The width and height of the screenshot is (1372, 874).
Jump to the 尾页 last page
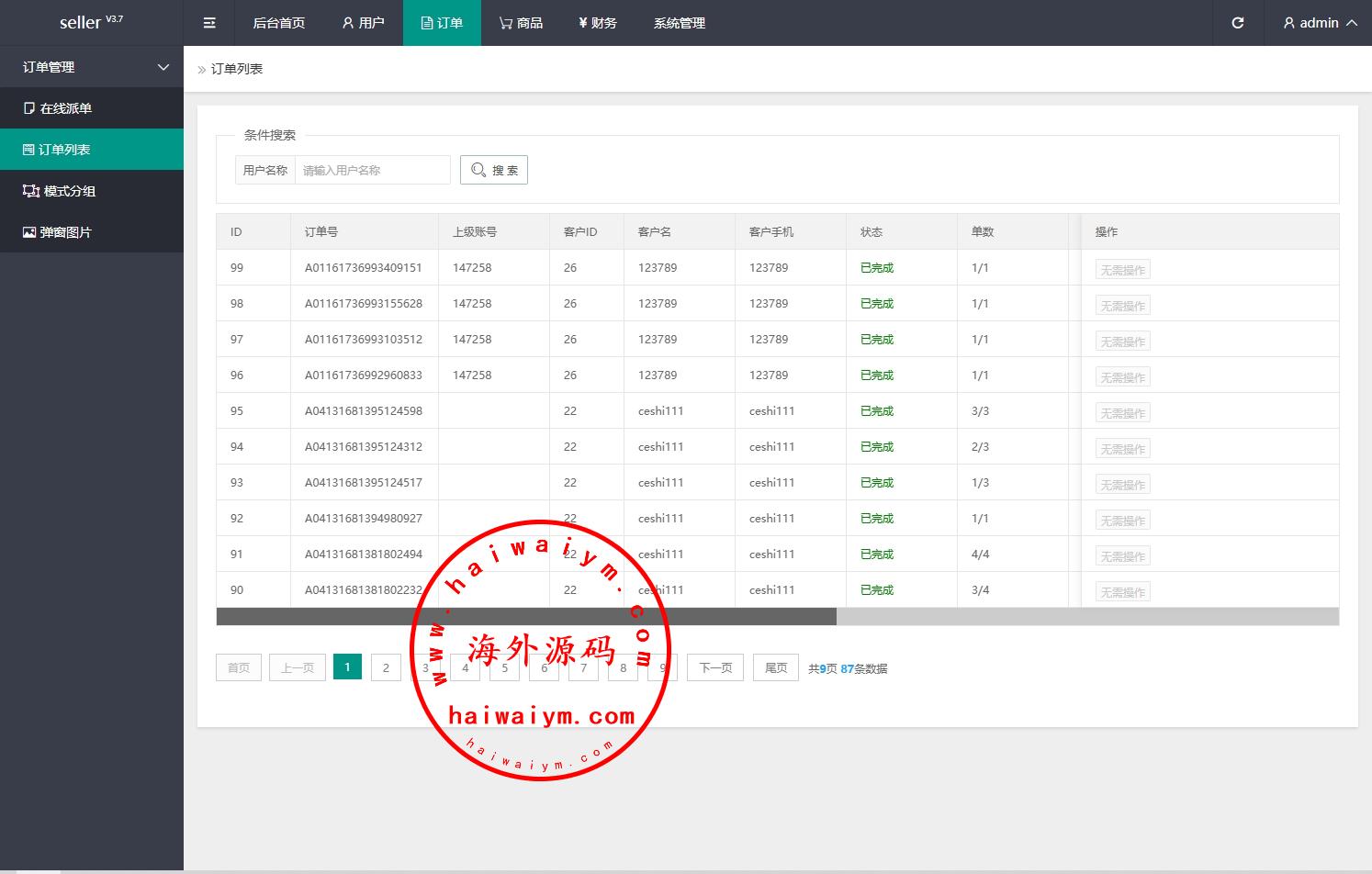coord(776,667)
